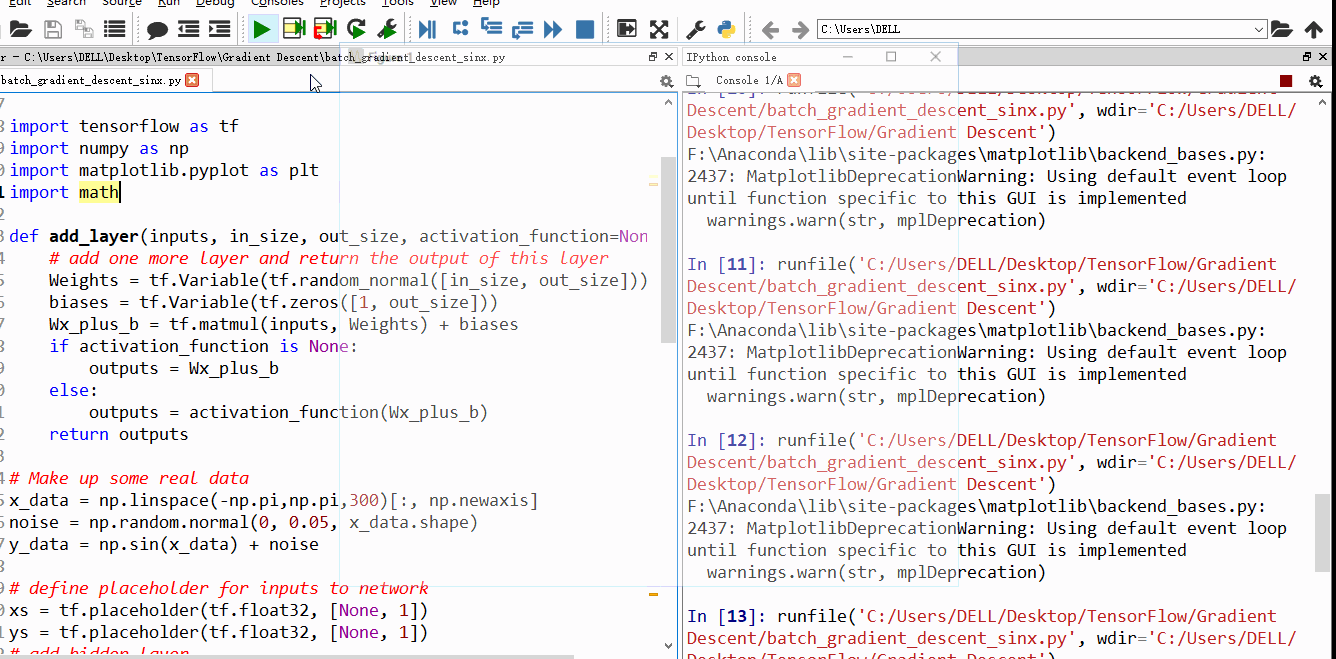
Task: Click the 'outputs = Wx_plus_b' line
Action: 183,368
